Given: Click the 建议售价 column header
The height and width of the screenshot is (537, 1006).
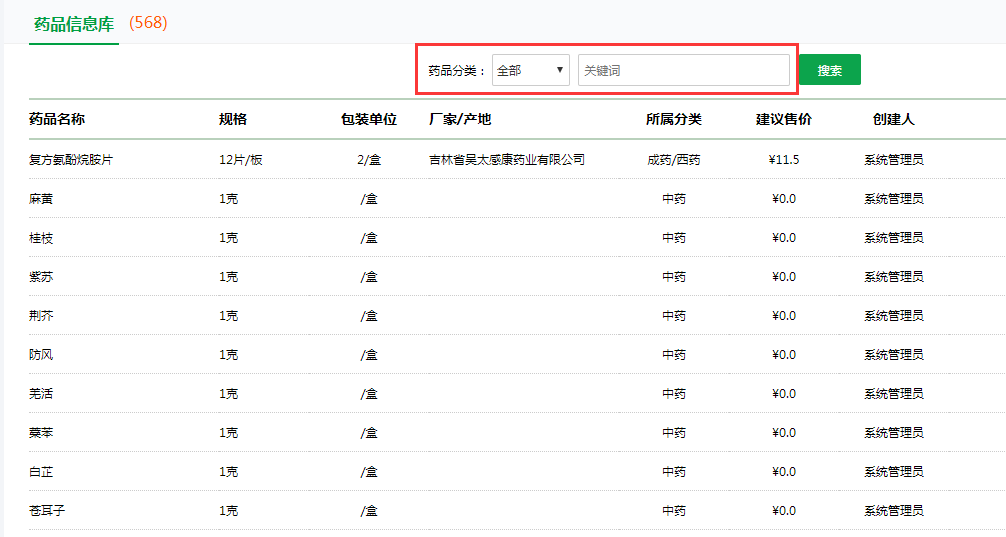Looking at the screenshot, I should (784, 119).
